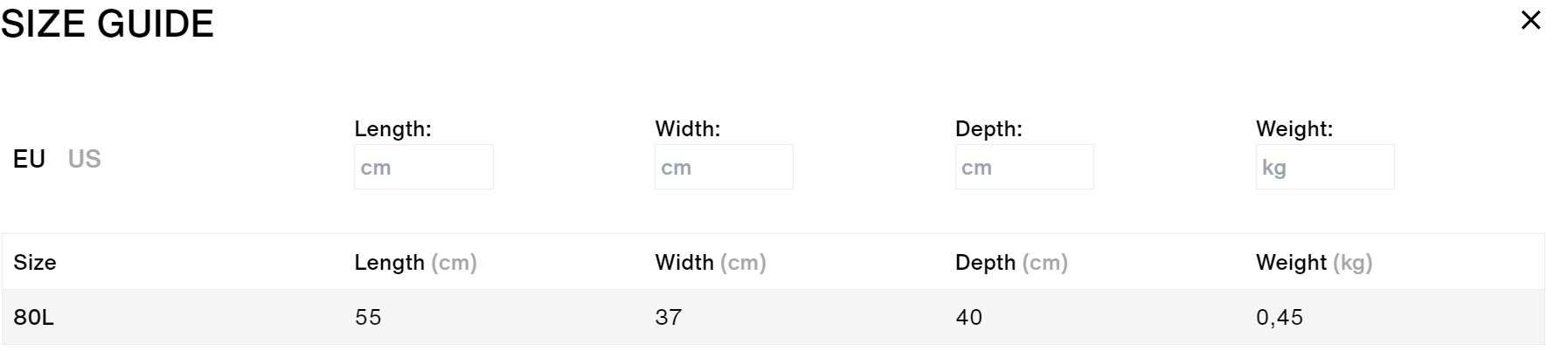Close the Size Guide panel
The height and width of the screenshot is (351, 1568).
point(1530,20)
